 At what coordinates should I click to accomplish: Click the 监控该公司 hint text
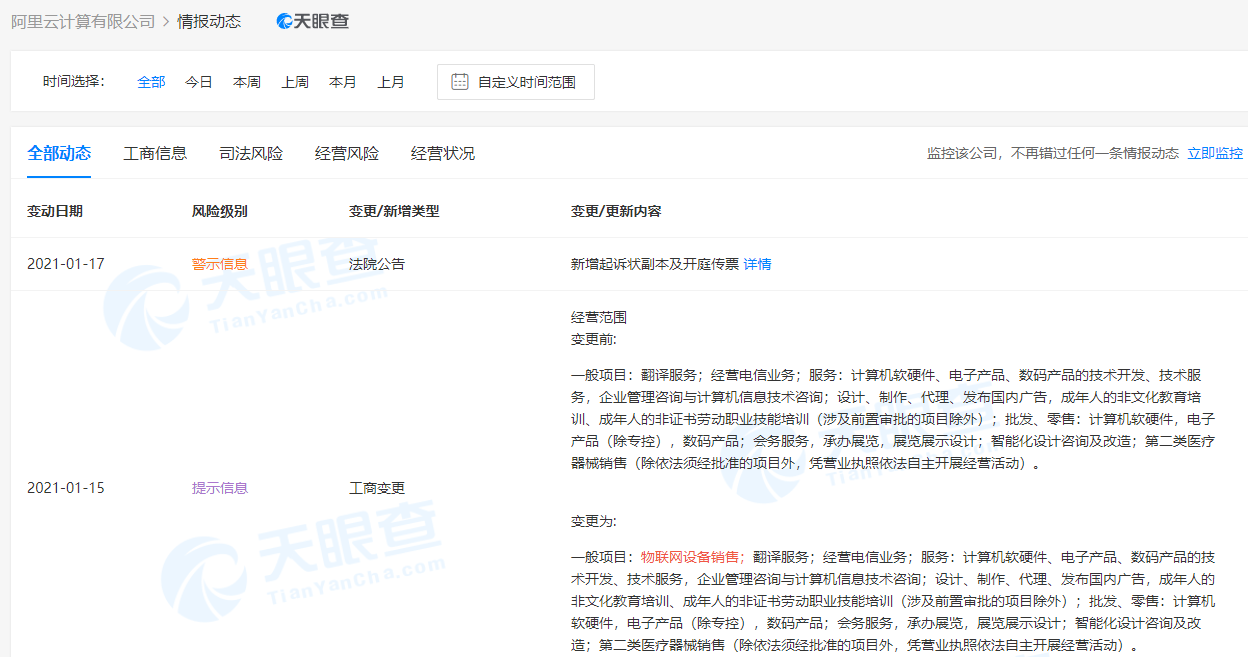(x=1053, y=153)
